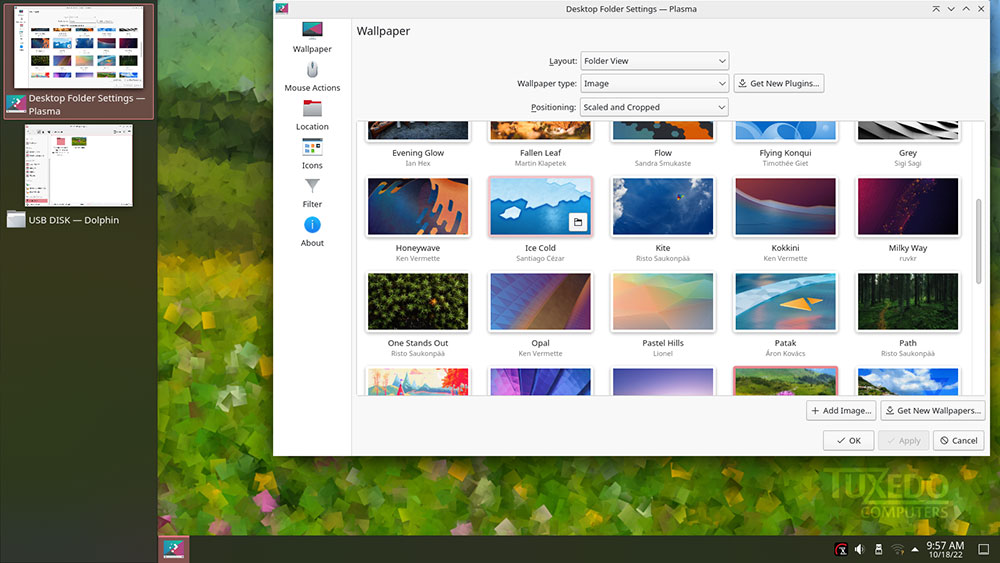Open the Wi-Fi network tray icon
Image resolution: width=1000 pixels, height=563 pixels.
[x=897, y=549]
